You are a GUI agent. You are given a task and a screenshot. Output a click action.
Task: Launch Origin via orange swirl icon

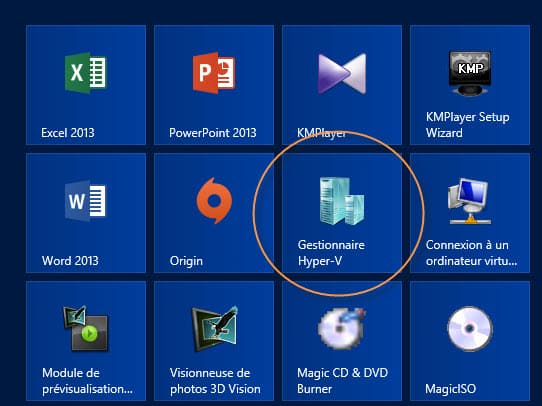[x=214, y=201]
